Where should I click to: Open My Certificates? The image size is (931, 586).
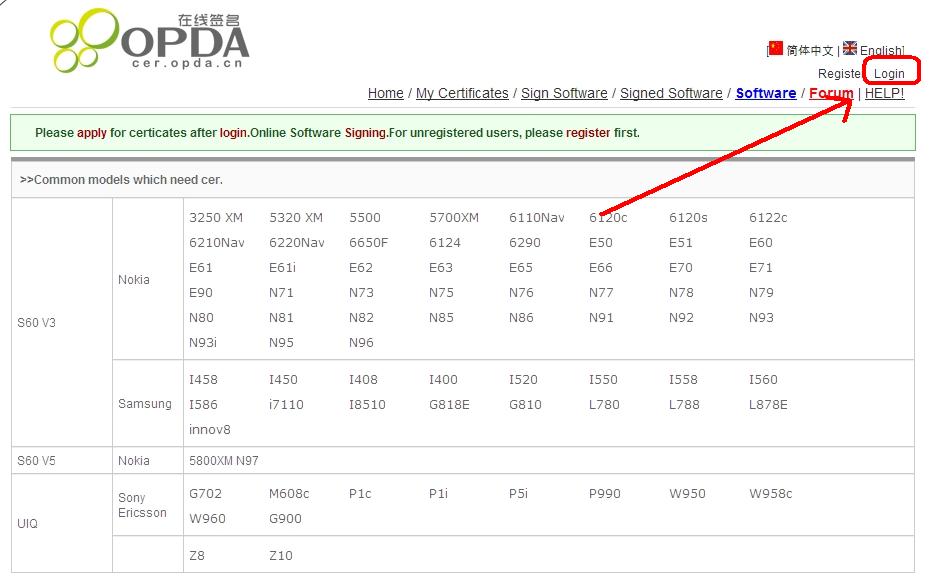tap(464, 93)
